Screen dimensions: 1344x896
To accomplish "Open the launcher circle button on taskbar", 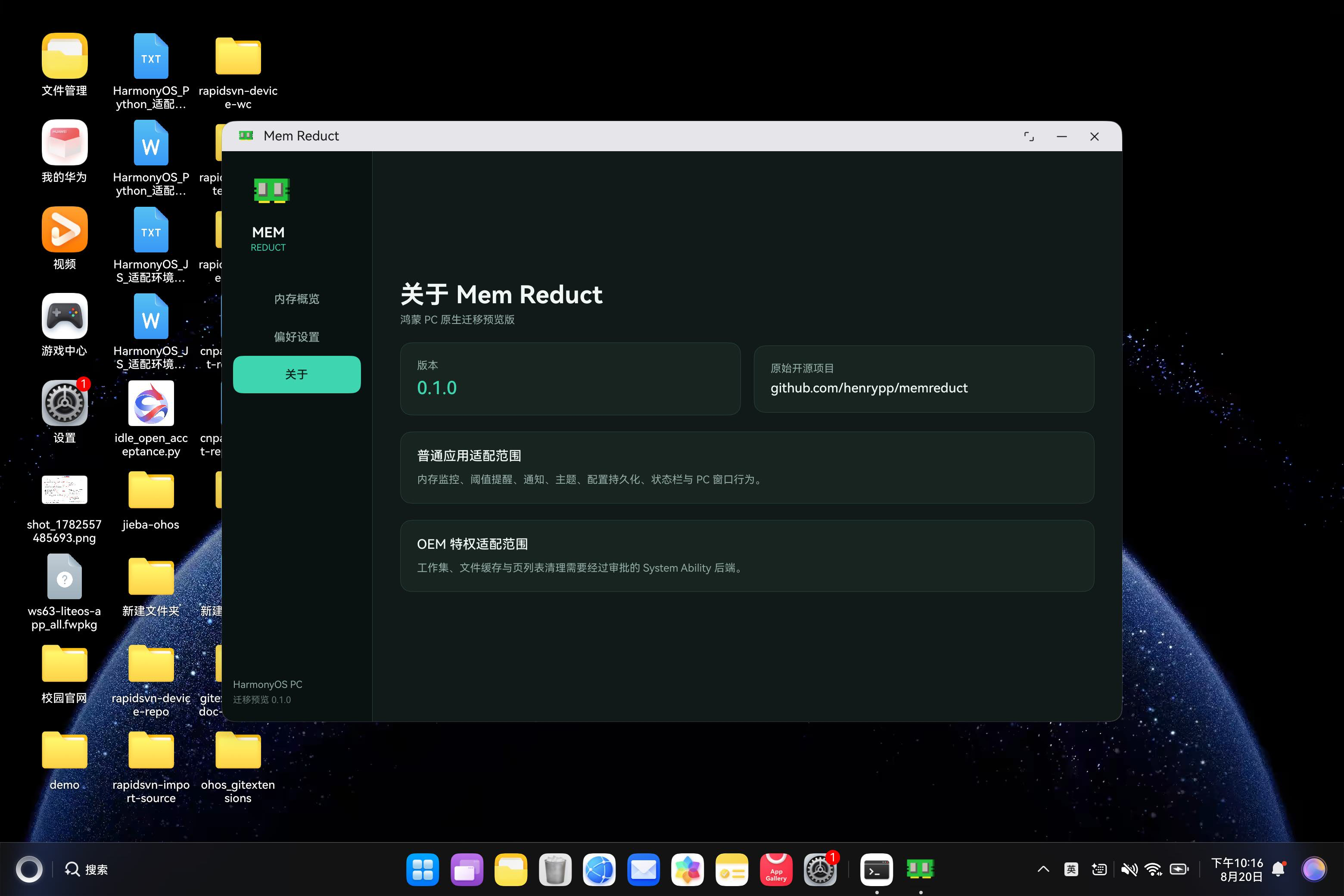I will click(29, 869).
